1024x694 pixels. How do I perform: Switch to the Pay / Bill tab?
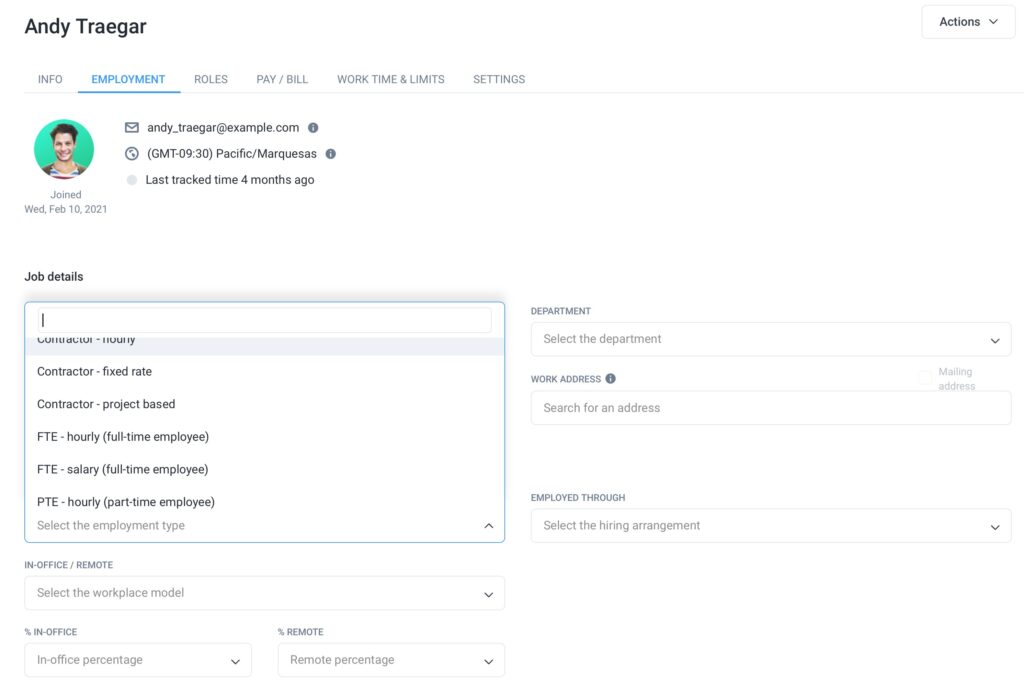tap(282, 79)
